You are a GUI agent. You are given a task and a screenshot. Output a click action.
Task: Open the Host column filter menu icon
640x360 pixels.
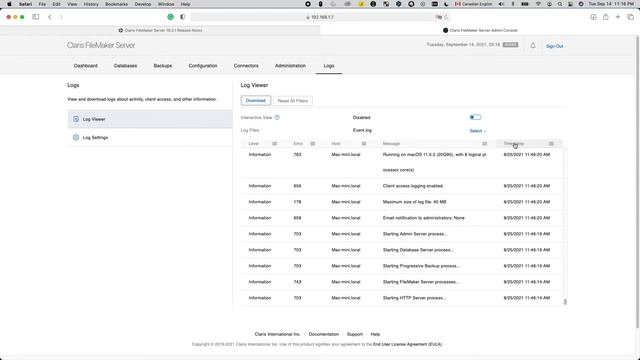[x=364, y=144]
